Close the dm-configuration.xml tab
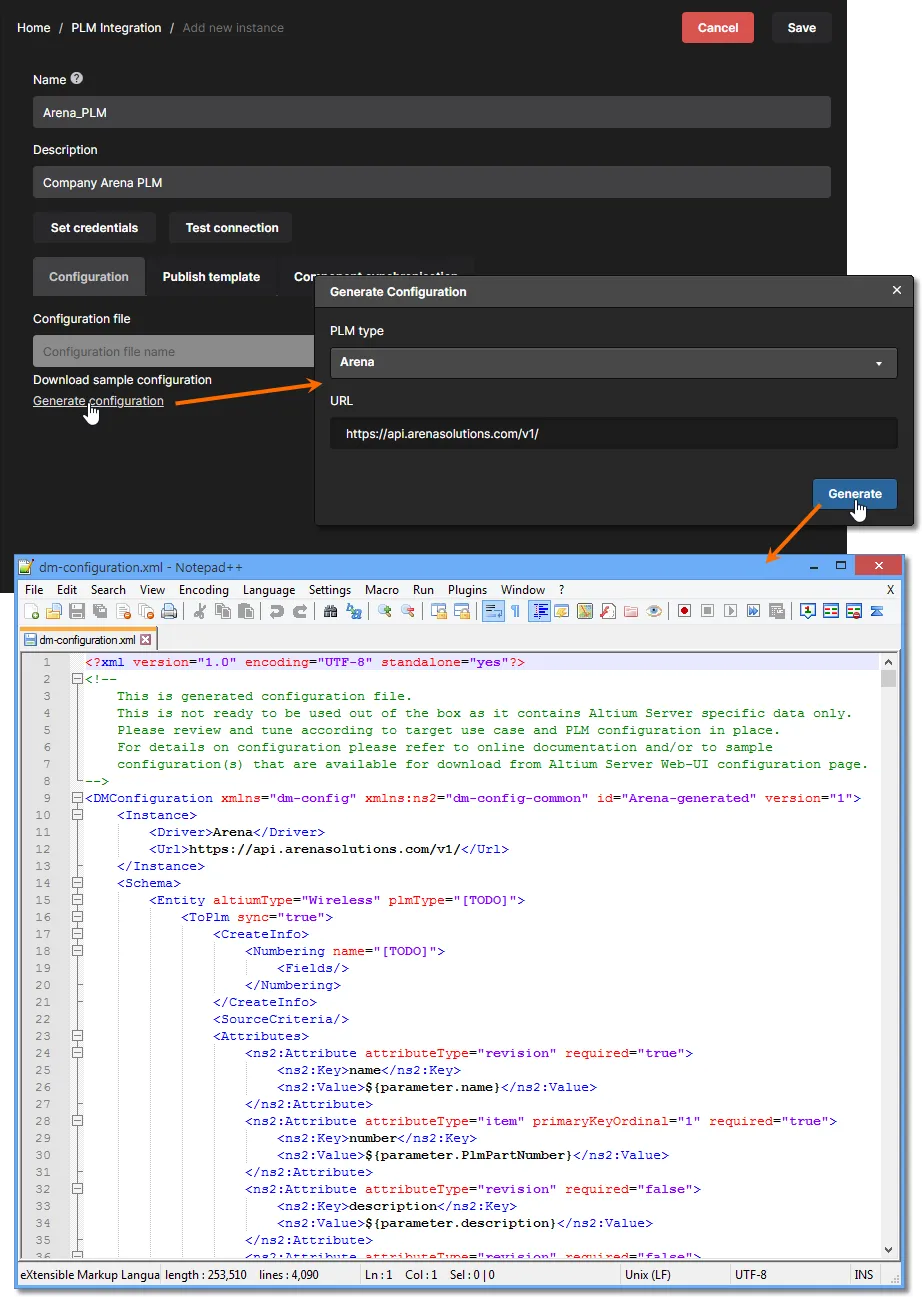Viewport: 922px width, 1297px height. coord(145,640)
